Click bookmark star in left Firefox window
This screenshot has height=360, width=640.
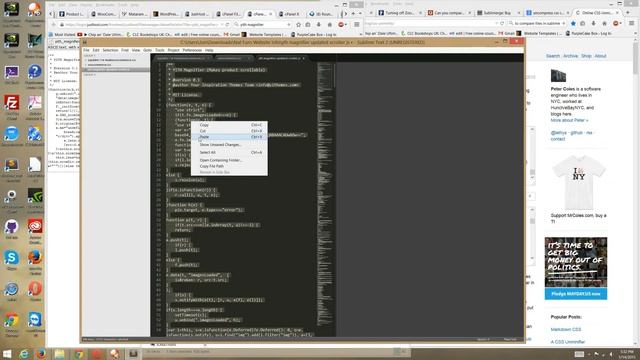(298, 24)
